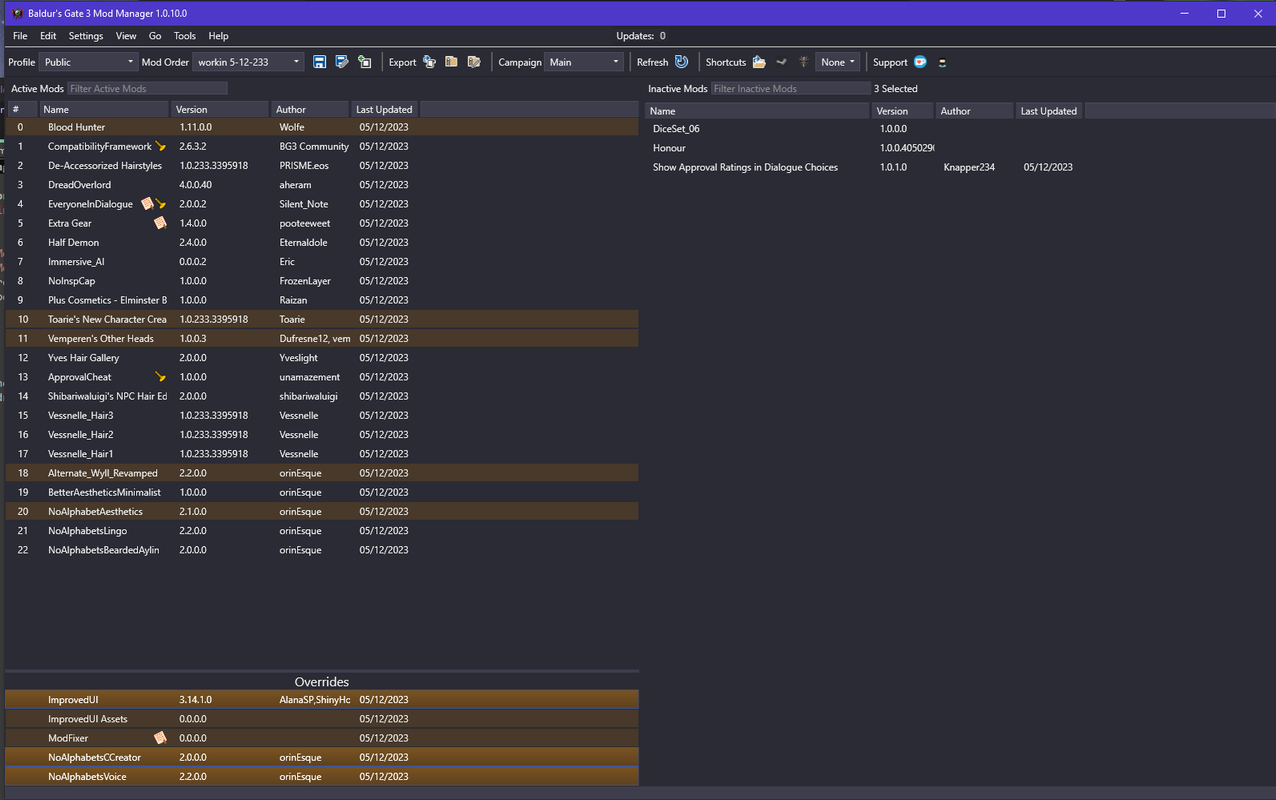Click the red Support donation icon
The width and height of the screenshot is (1276, 800).
[x=920, y=62]
